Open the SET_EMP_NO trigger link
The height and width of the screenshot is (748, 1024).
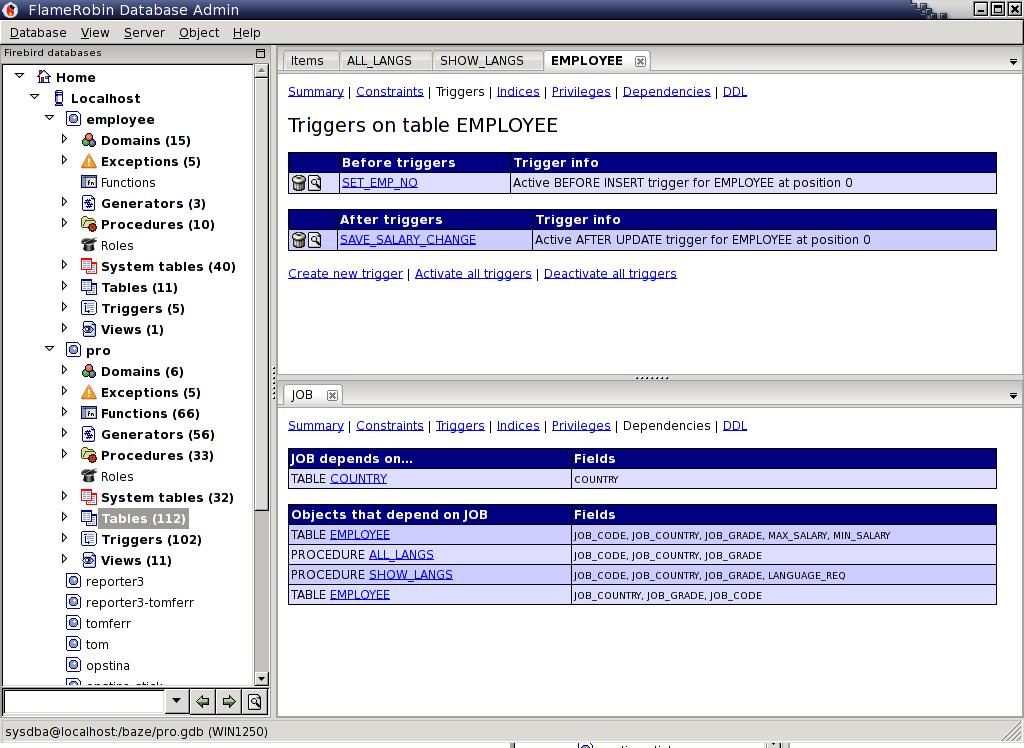[x=380, y=183]
